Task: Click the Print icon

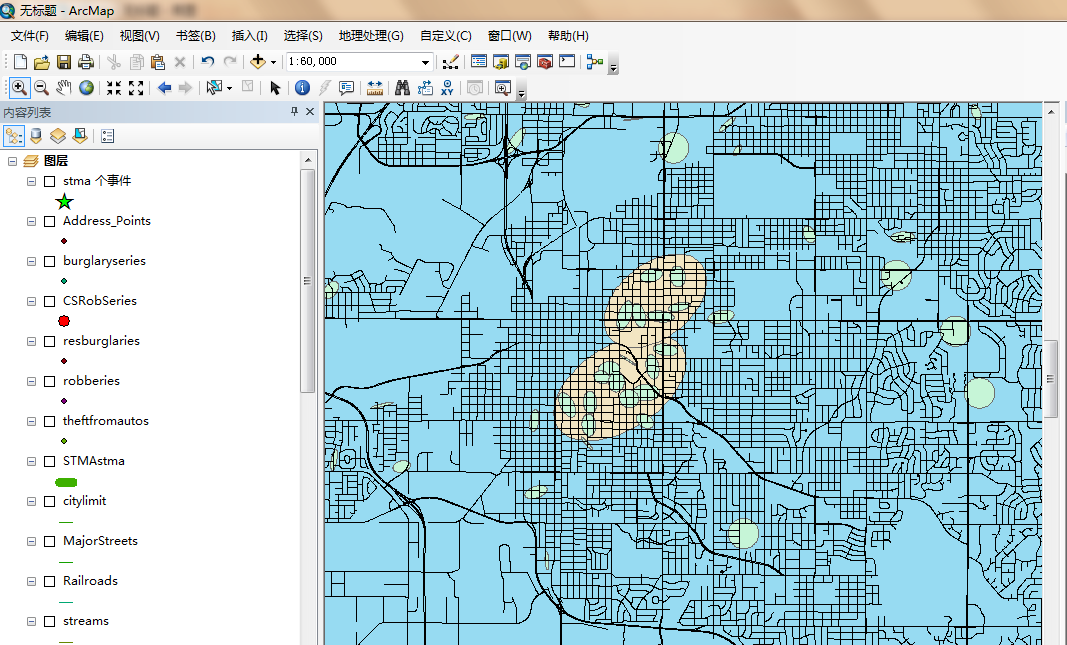Action: tap(86, 62)
